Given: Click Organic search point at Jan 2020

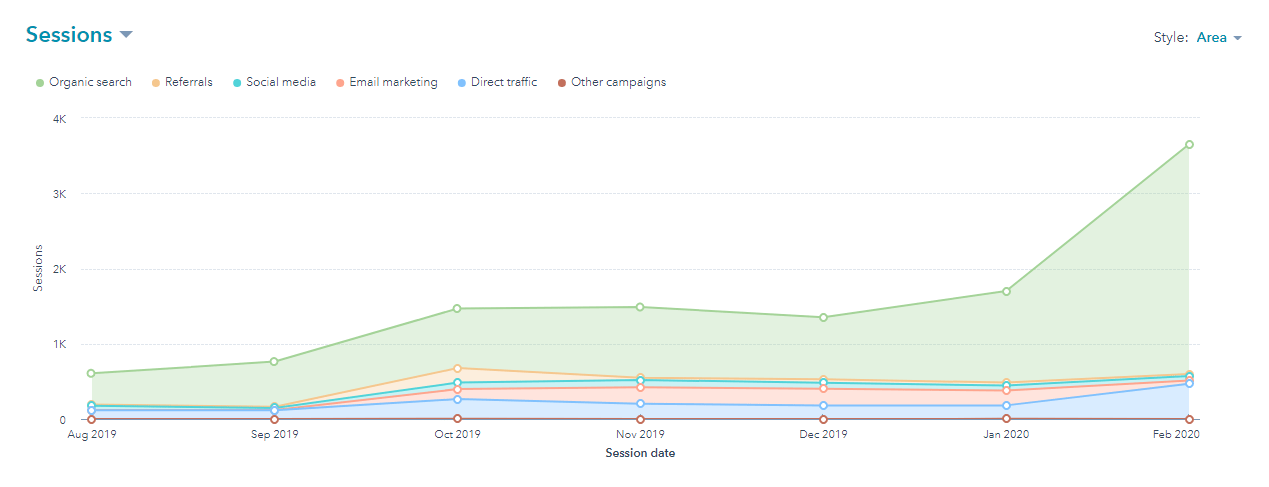Looking at the screenshot, I should [1006, 291].
